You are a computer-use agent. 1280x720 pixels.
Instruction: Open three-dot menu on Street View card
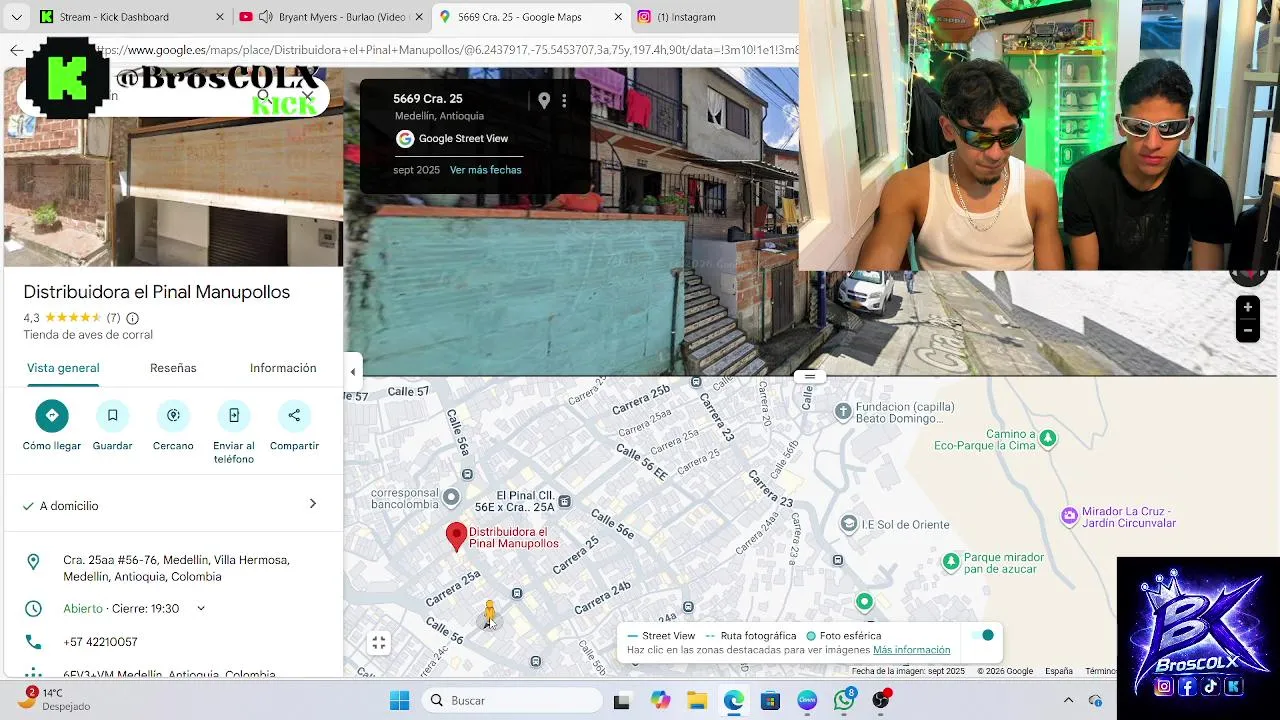tap(564, 100)
